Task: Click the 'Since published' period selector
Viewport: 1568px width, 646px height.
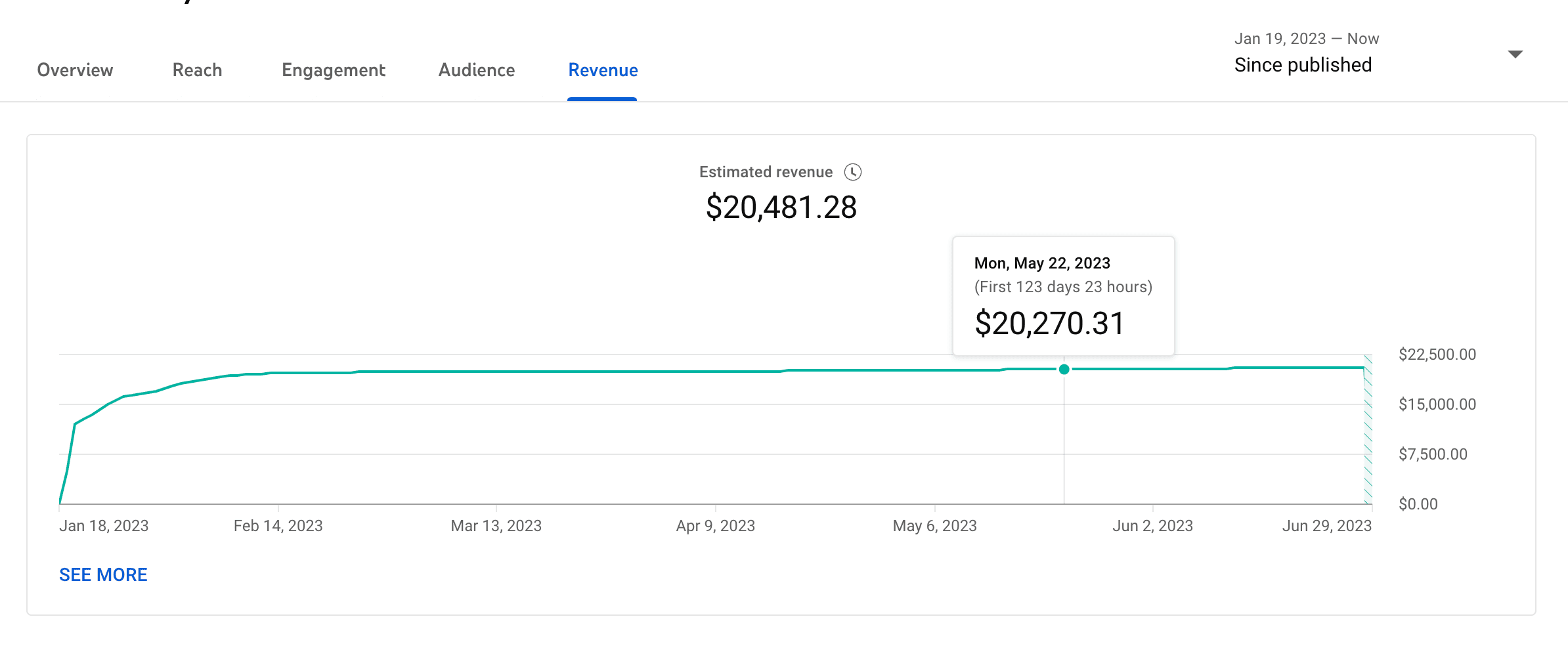Action: click(x=1303, y=65)
